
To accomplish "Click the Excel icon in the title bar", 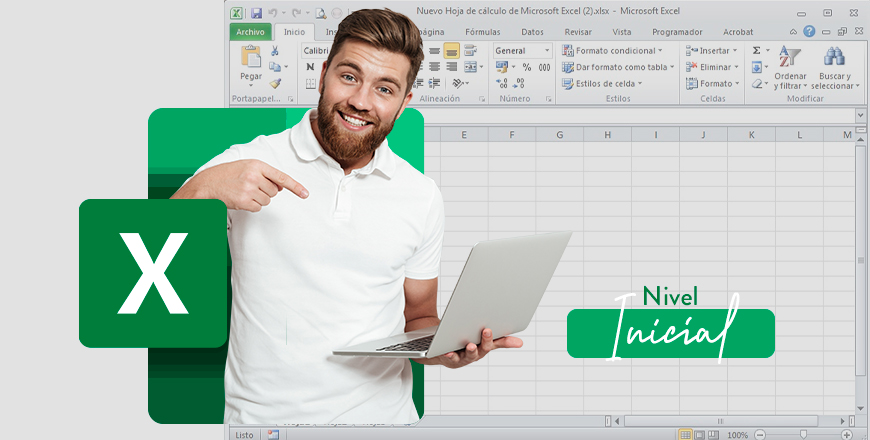I will click(x=236, y=13).
